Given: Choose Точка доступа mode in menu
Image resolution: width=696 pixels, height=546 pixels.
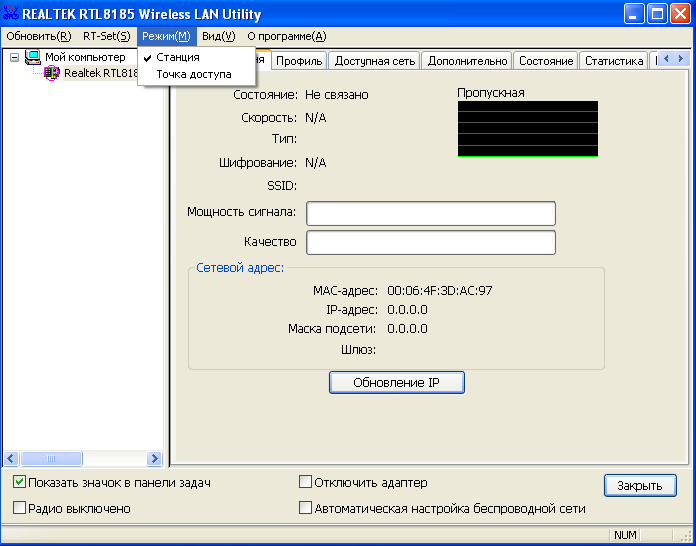Looking at the screenshot, I should pos(197,74).
